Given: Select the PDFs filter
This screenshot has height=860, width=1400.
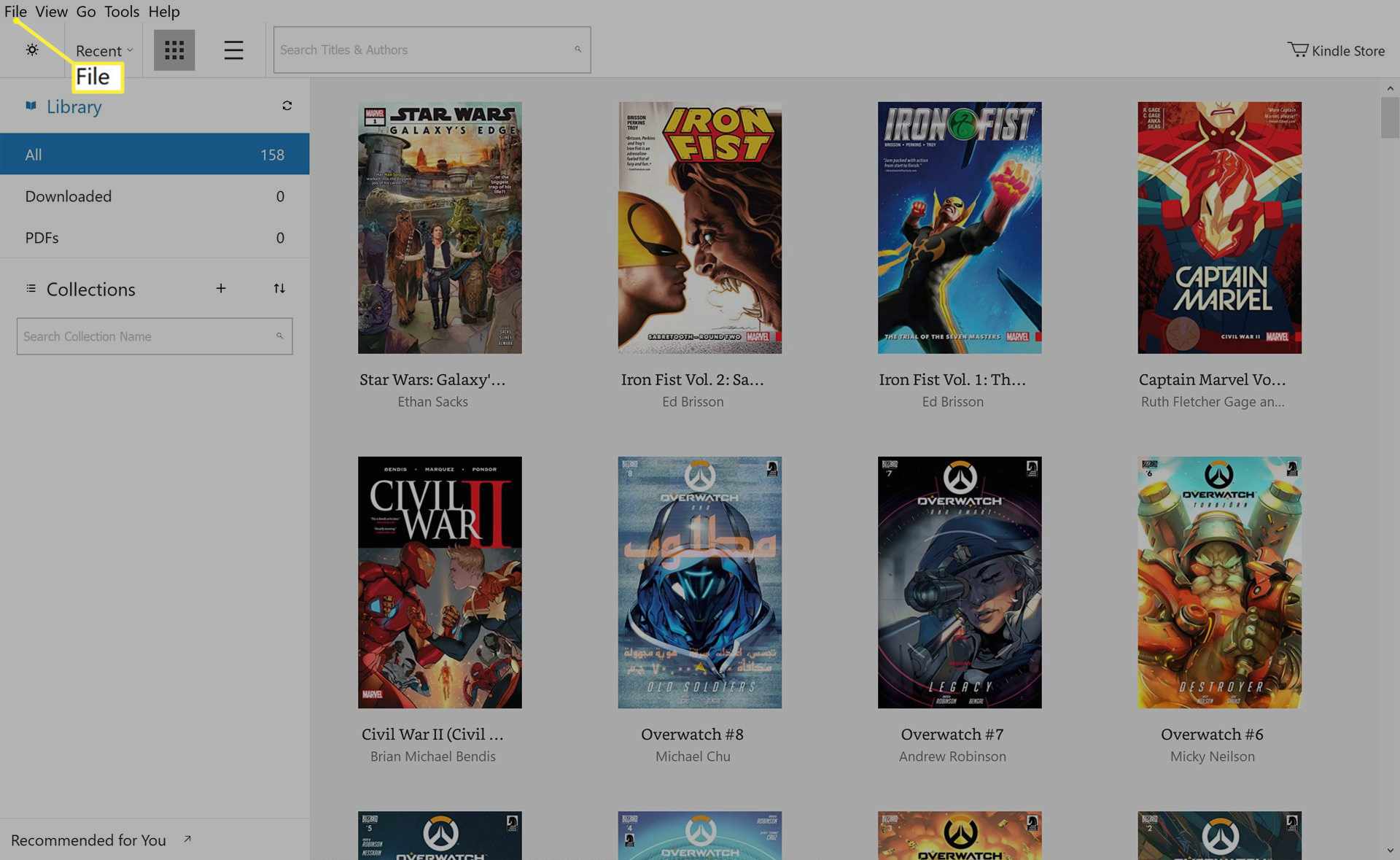Looking at the screenshot, I should (x=155, y=237).
